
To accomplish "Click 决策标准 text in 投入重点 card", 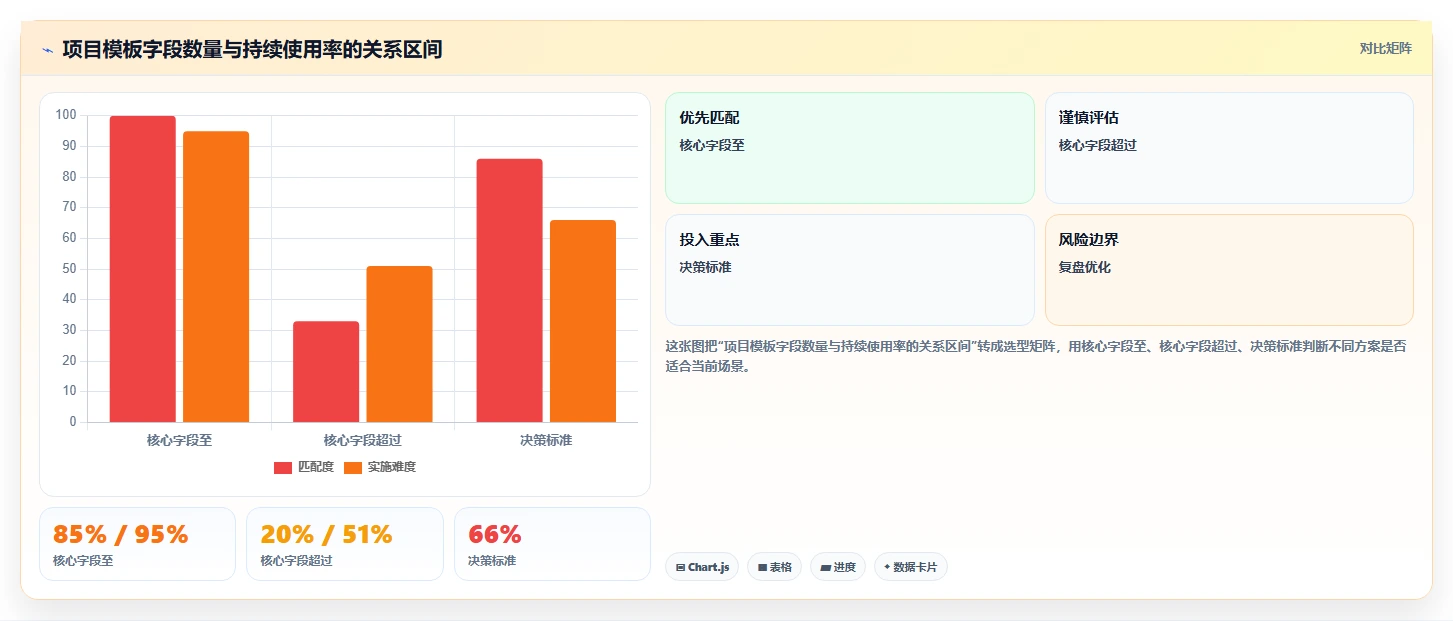I will click(x=706, y=267).
